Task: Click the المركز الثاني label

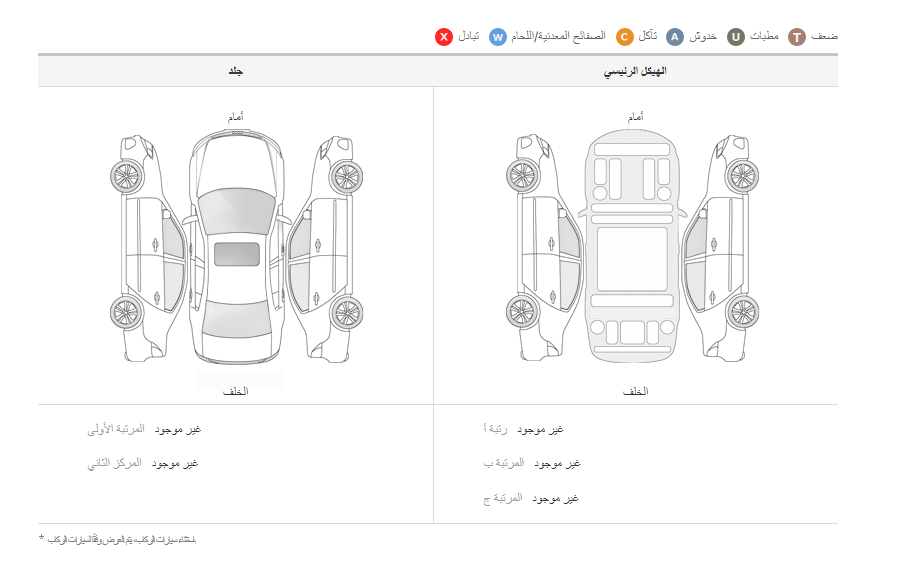Action: (x=114, y=464)
